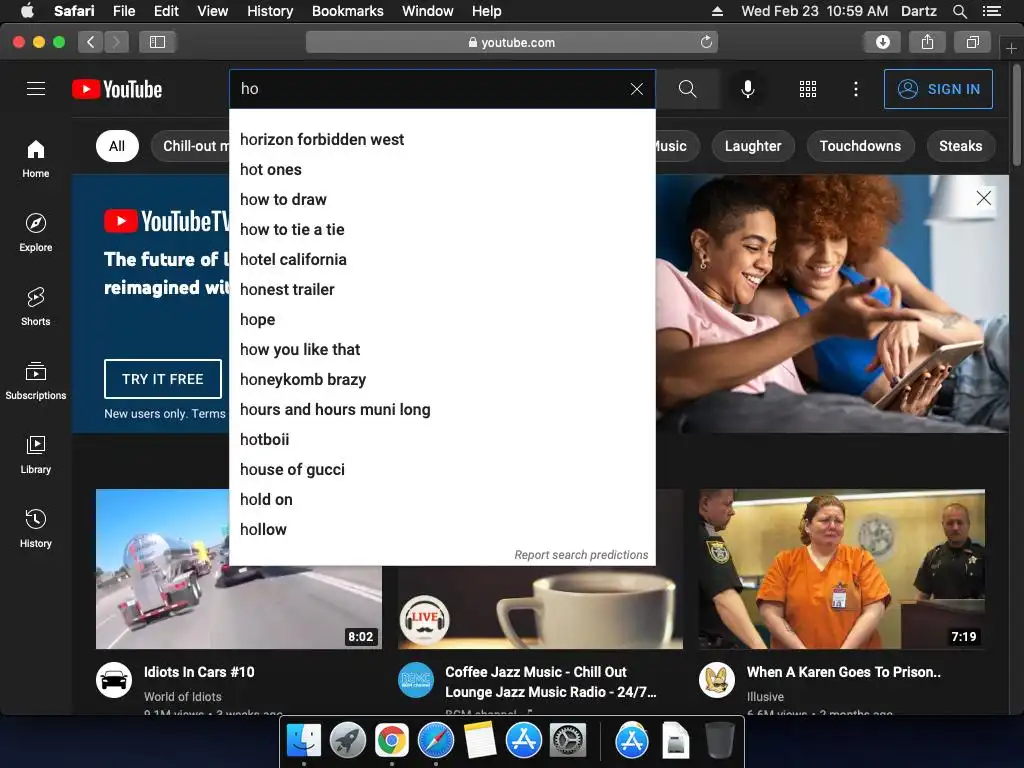This screenshot has height=768, width=1024.
Task: Open Safari share button
Action: click(927, 42)
